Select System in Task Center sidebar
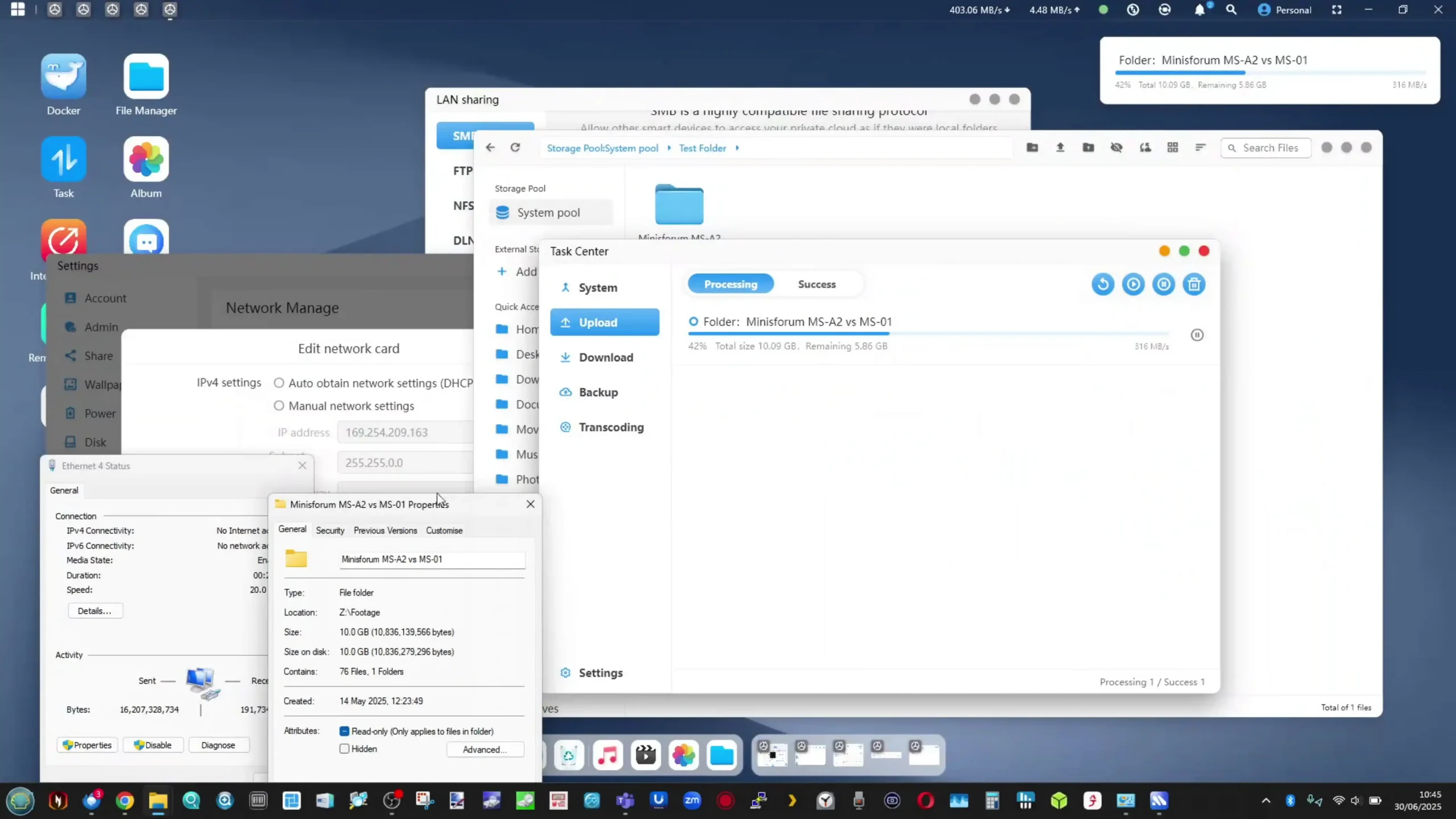Image resolution: width=1456 pixels, height=819 pixels. click(605, 288)
